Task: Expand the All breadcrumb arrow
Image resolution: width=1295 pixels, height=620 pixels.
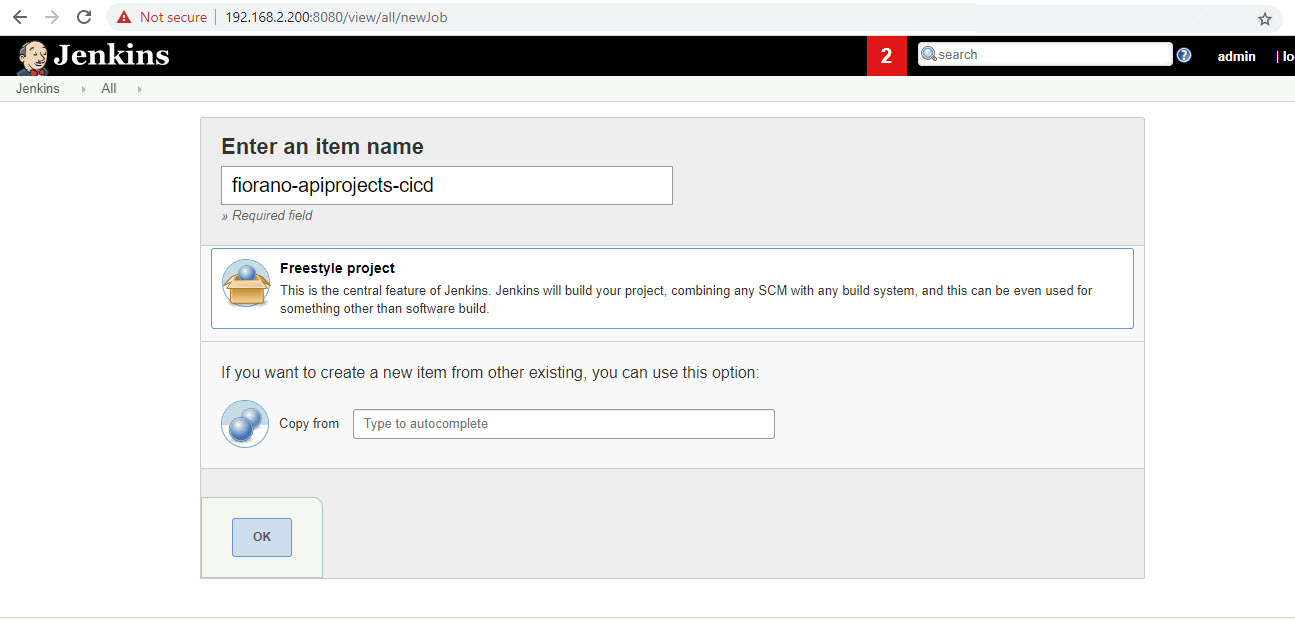Action: (139, 89)
